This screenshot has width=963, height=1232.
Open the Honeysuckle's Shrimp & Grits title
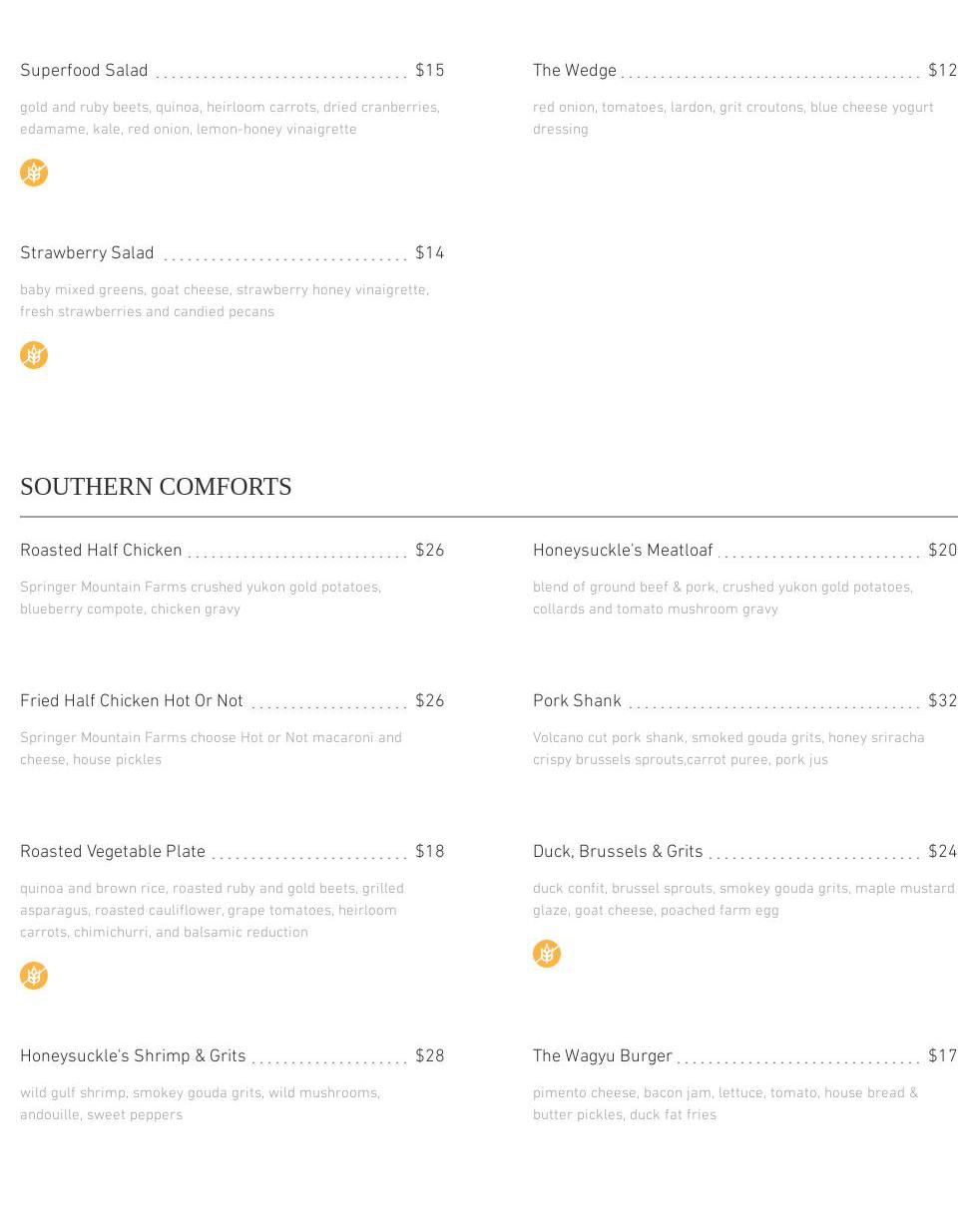coord(133,1056)
